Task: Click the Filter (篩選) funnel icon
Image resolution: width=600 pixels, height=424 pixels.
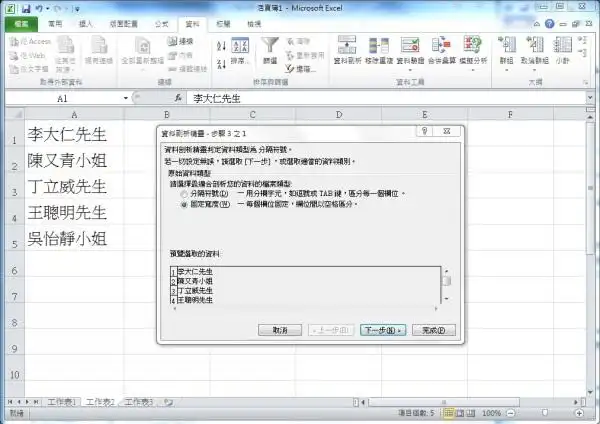Action: pyautogui.click(x=270, y=45)
